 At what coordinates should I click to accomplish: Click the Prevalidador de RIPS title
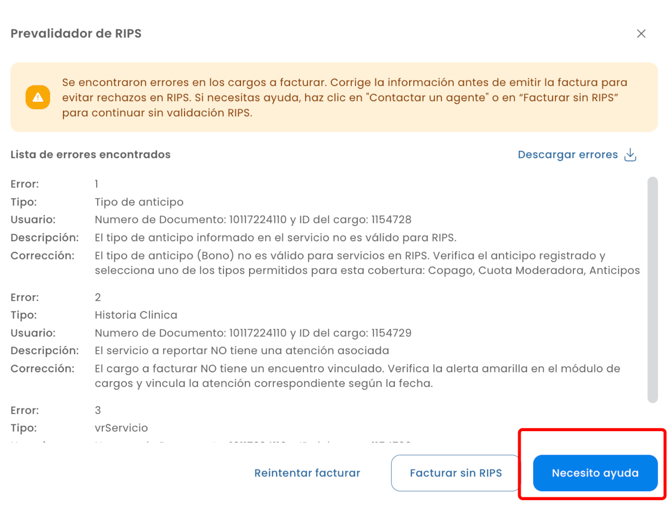[x=76, y=33]
